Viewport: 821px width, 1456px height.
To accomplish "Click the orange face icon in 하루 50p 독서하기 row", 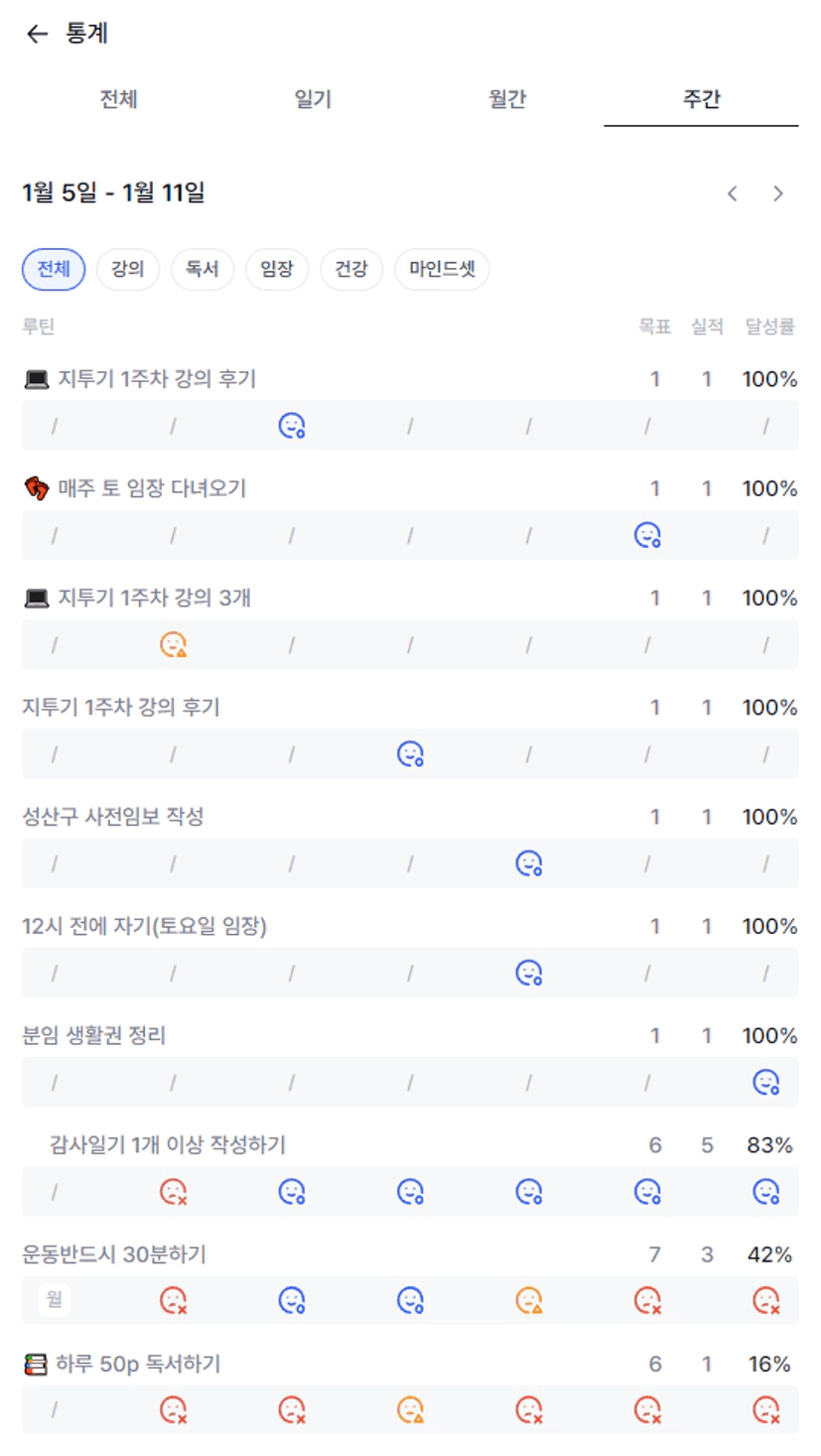I will pos(410,1409).
